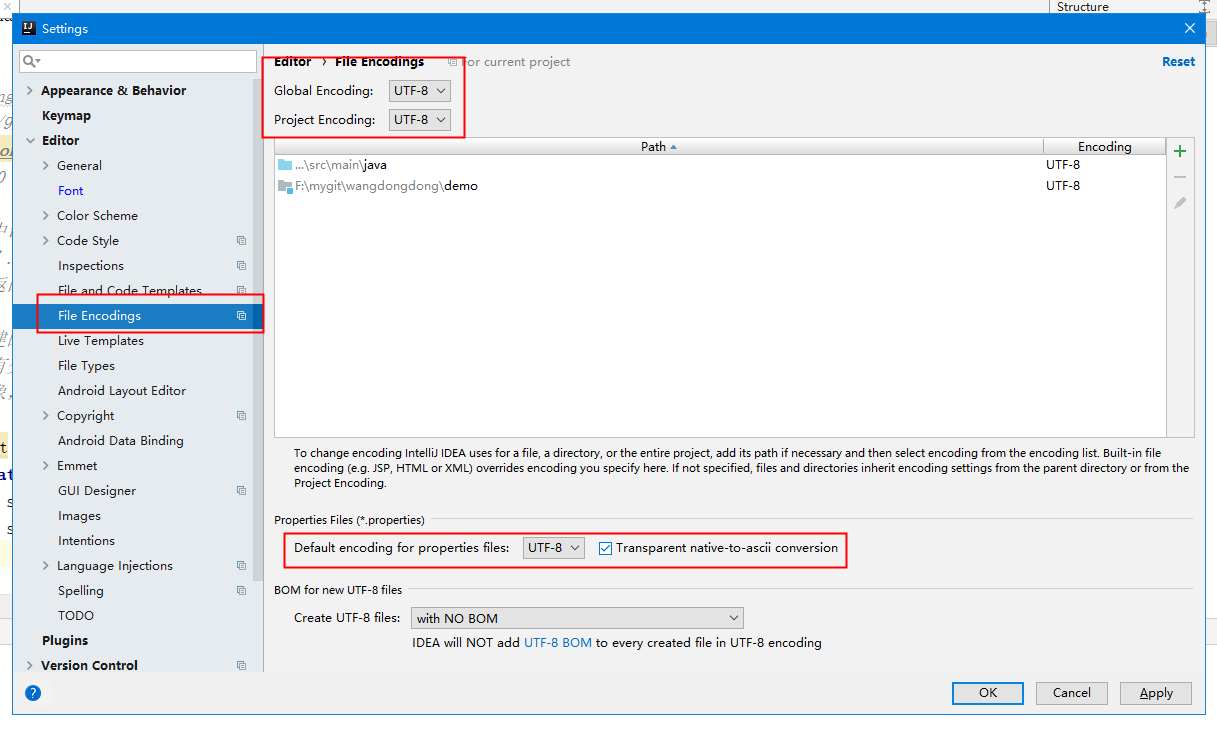The width and height of the screenshot is (1217, 742).
Task: Click UTF-8 encoding cell of demo row
Action: pos(1063,186)
